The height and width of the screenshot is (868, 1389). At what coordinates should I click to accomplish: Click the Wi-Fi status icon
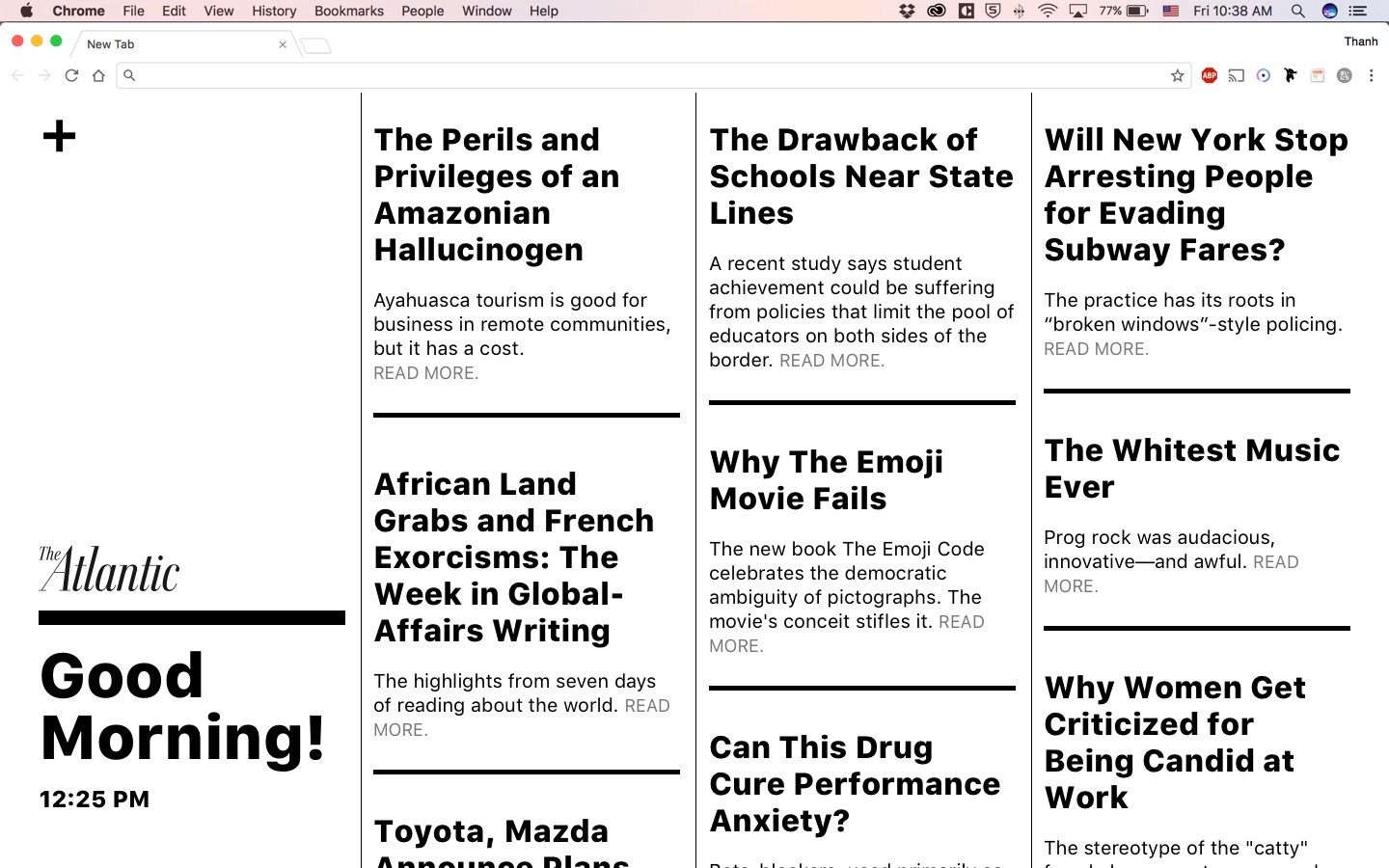click(x=1048, y=11)
